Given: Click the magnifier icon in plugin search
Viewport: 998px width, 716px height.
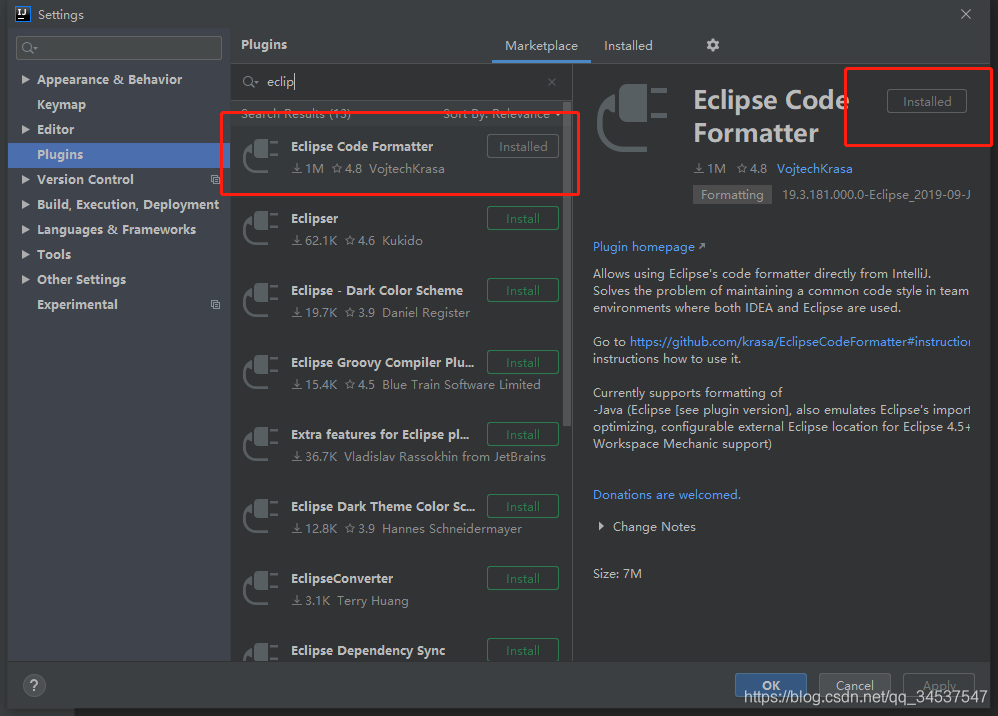Looking at the screenshot, I should pyautogui.click(x=250, y=82).
